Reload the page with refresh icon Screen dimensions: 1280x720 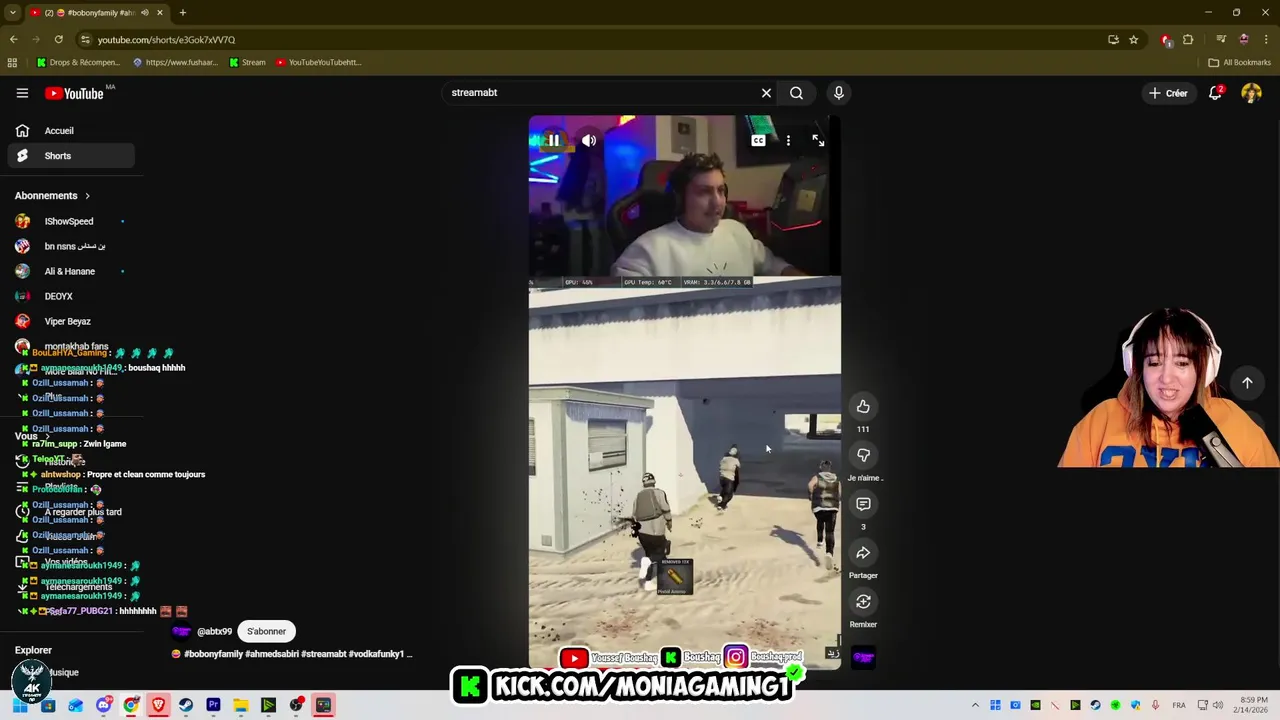59,40
